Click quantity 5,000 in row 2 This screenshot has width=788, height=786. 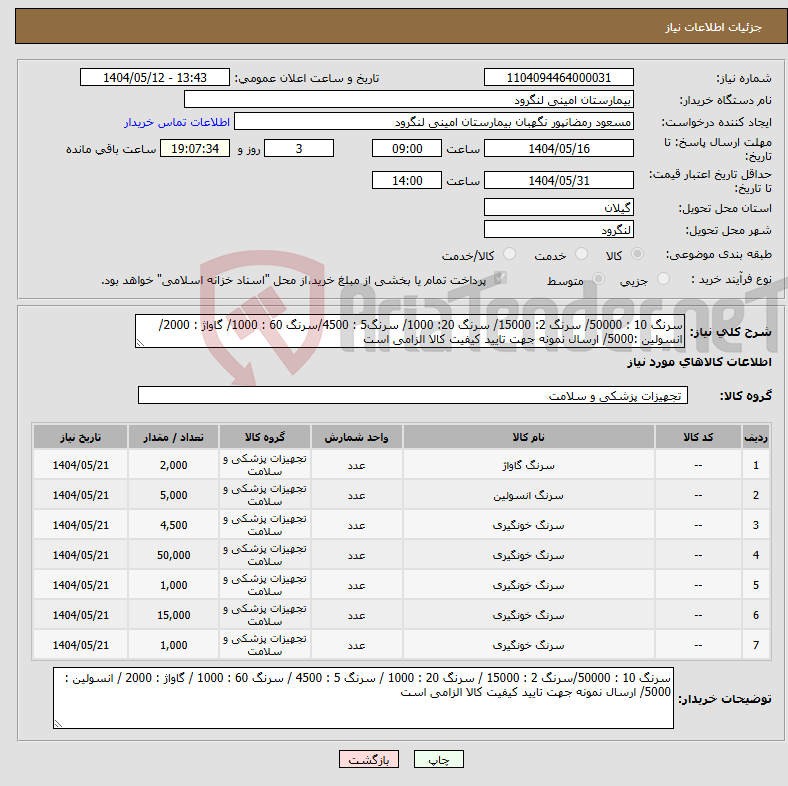click(173, 495)
